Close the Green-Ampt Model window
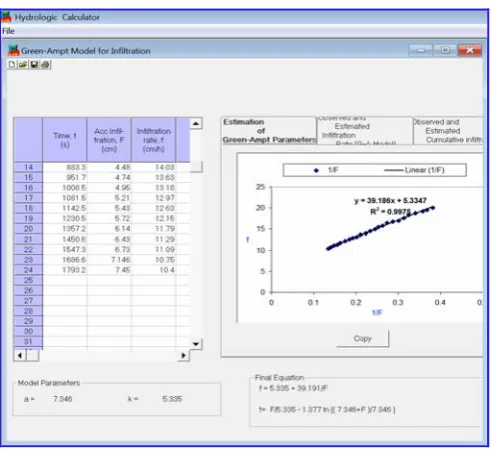The width and height of the screenshot is (493, 454). 470,50
